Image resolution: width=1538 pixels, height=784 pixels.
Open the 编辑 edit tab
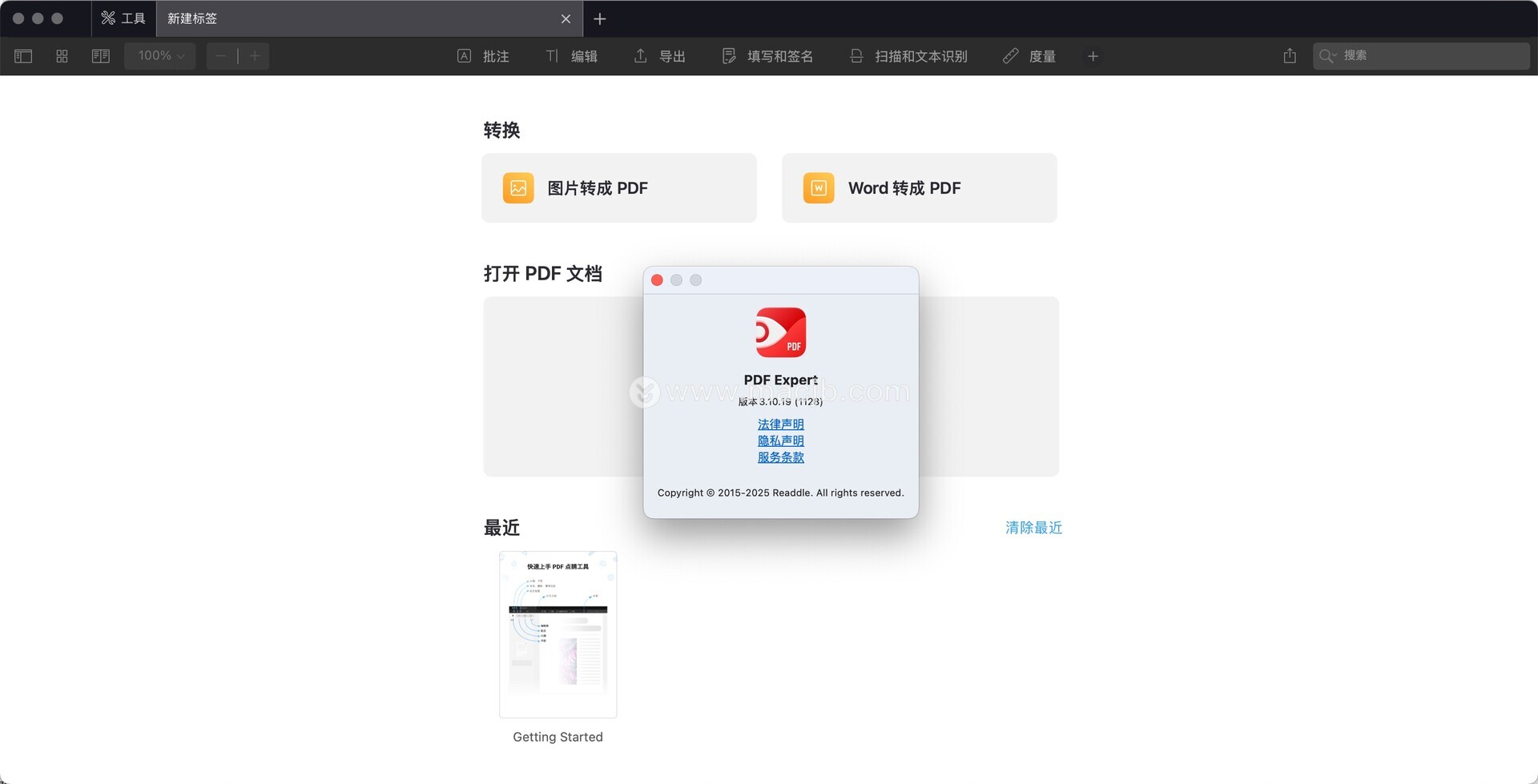(x=572, y=56)
